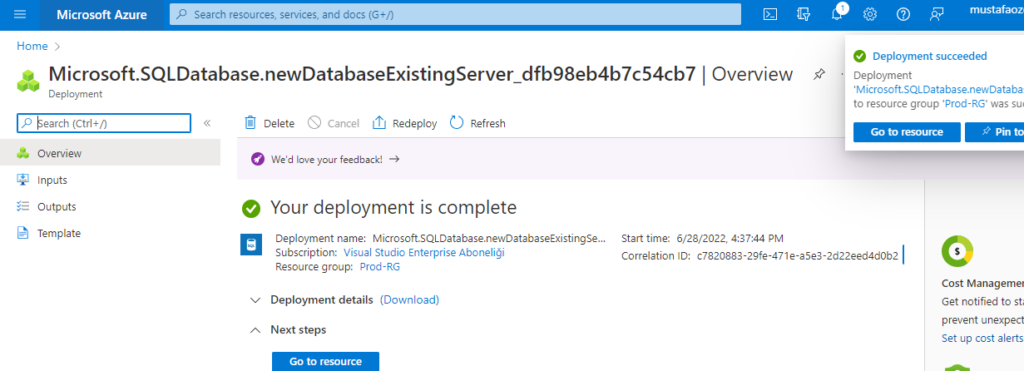Click the green deployment complete checkmark
This screenshot has height=371, width=1024.
pos(251,209)
